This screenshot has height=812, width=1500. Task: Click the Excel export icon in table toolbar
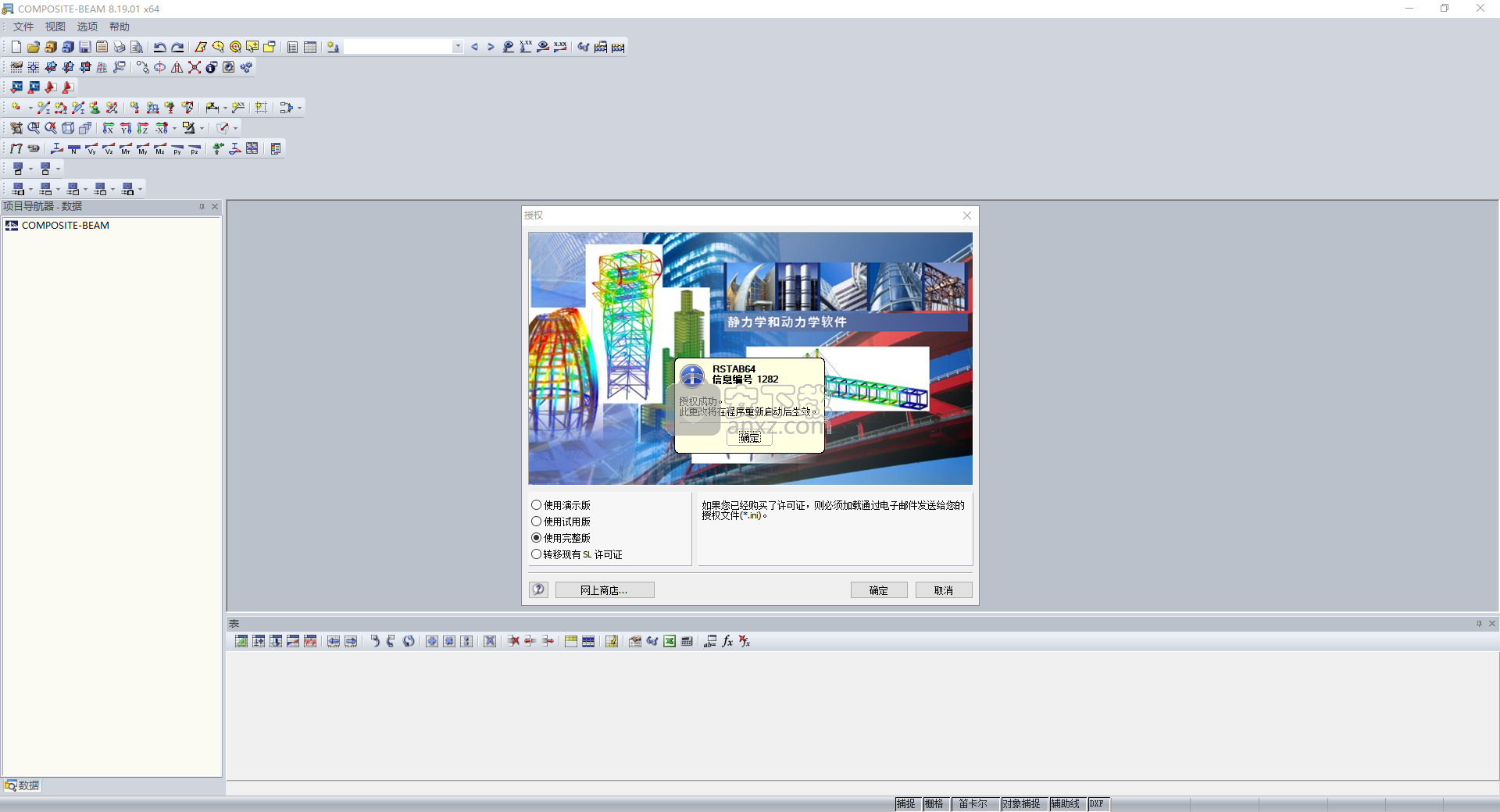[670, 641]
